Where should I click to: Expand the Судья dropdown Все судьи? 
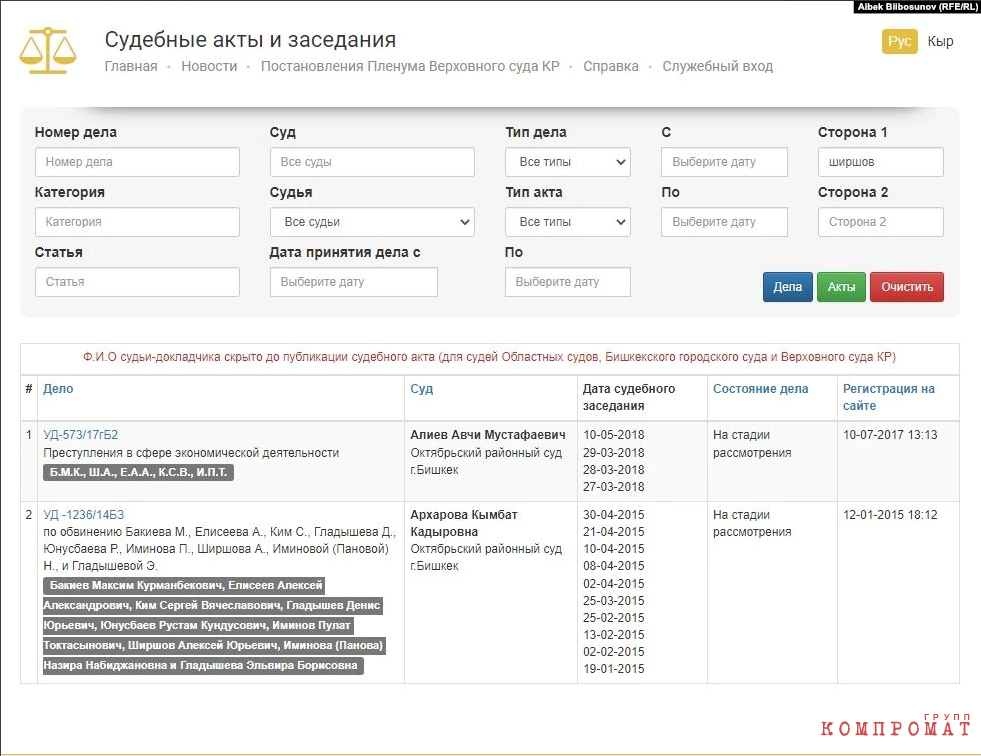click(x=372, y=222)
